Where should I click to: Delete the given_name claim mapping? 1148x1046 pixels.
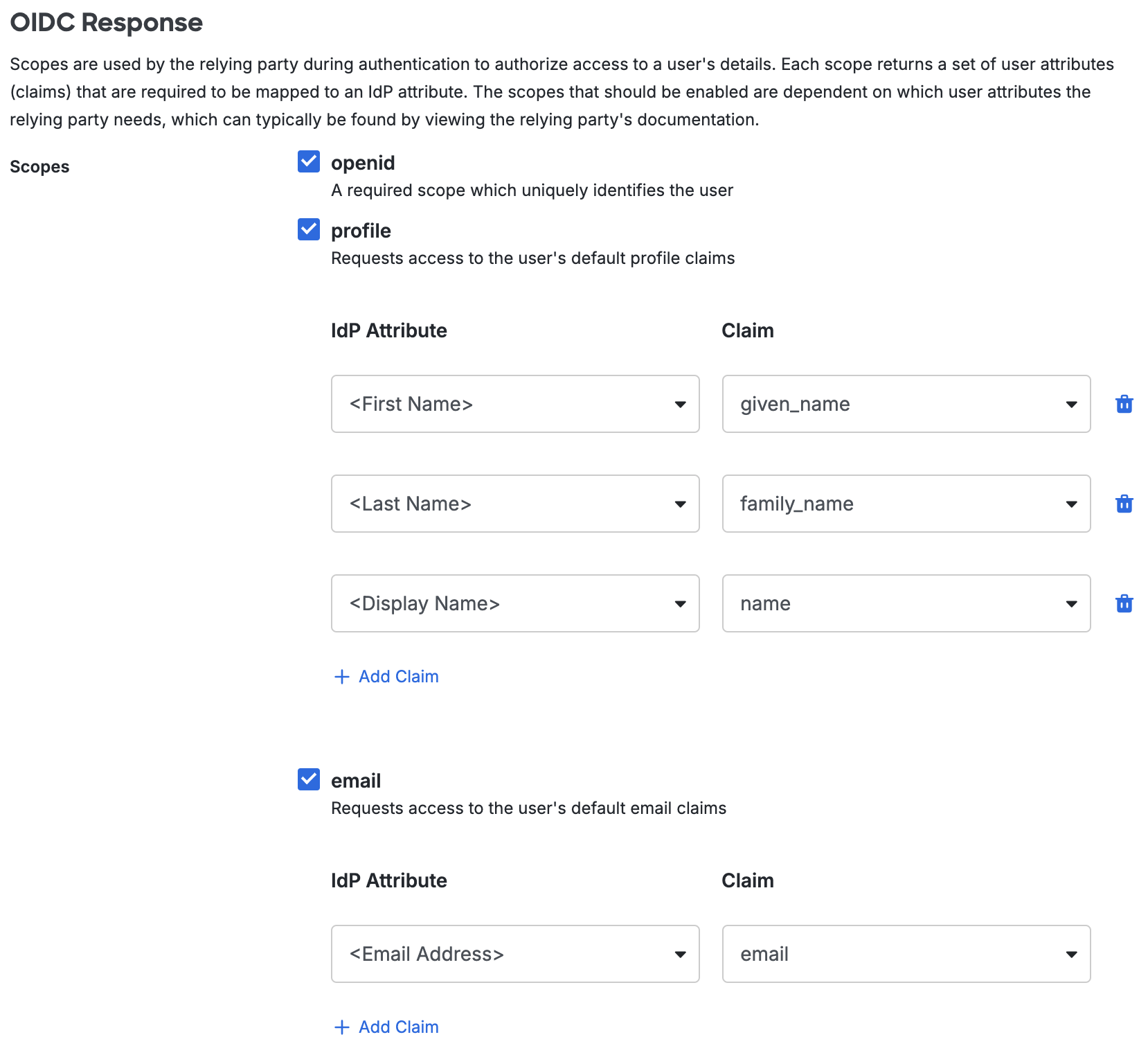pos(1124,404)
